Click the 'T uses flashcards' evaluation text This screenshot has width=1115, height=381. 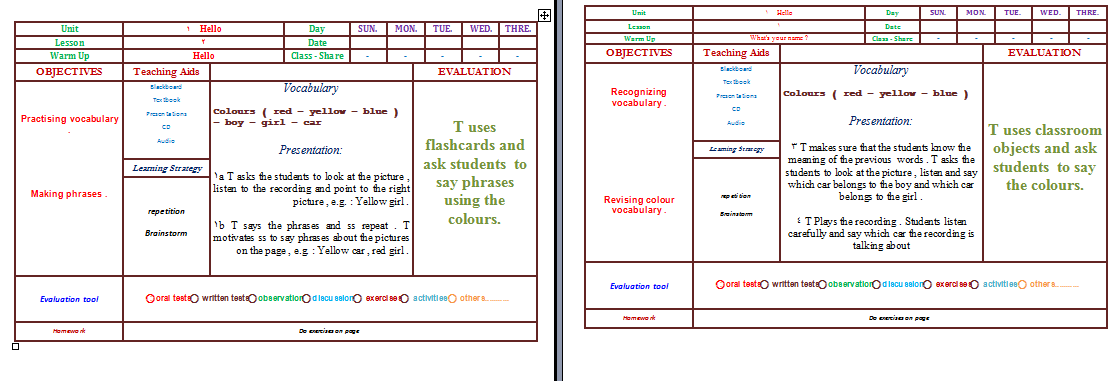[474, 173]
